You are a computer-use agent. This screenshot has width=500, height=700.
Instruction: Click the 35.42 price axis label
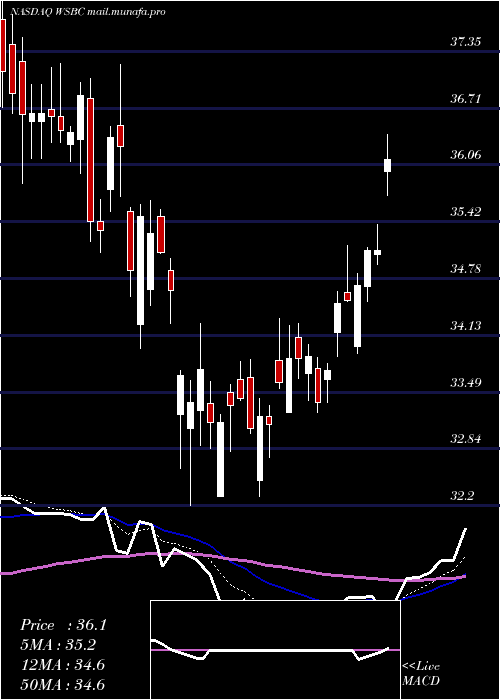point(465,212)
